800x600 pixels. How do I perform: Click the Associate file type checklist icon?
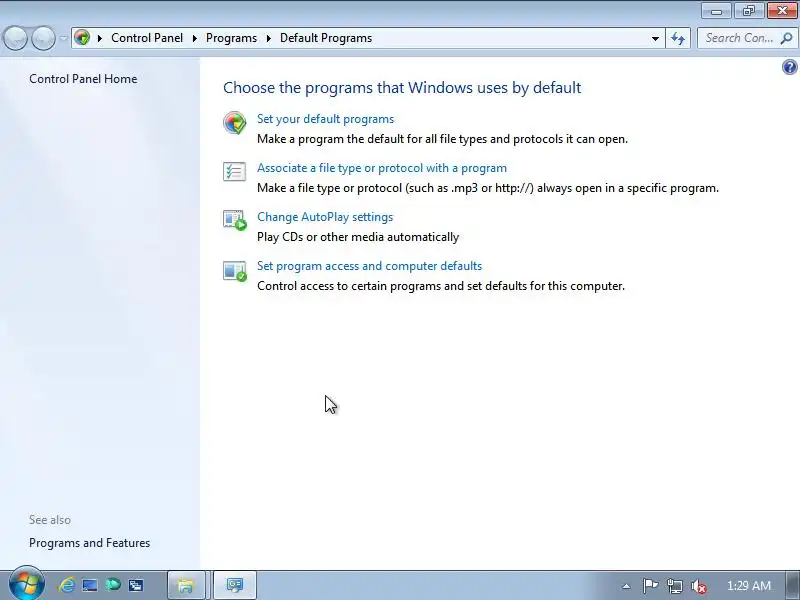pos(235,171)
